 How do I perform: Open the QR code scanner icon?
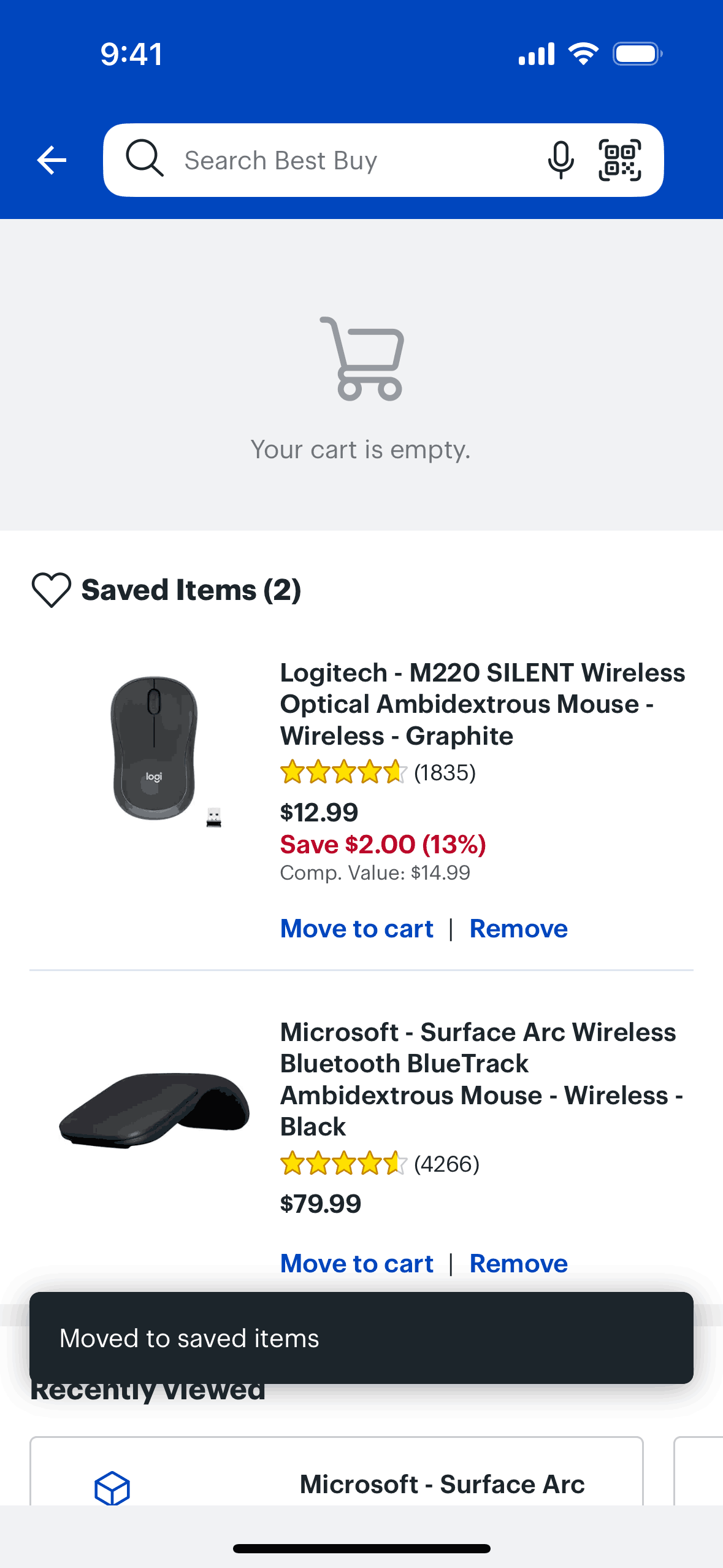coord(619,160)
